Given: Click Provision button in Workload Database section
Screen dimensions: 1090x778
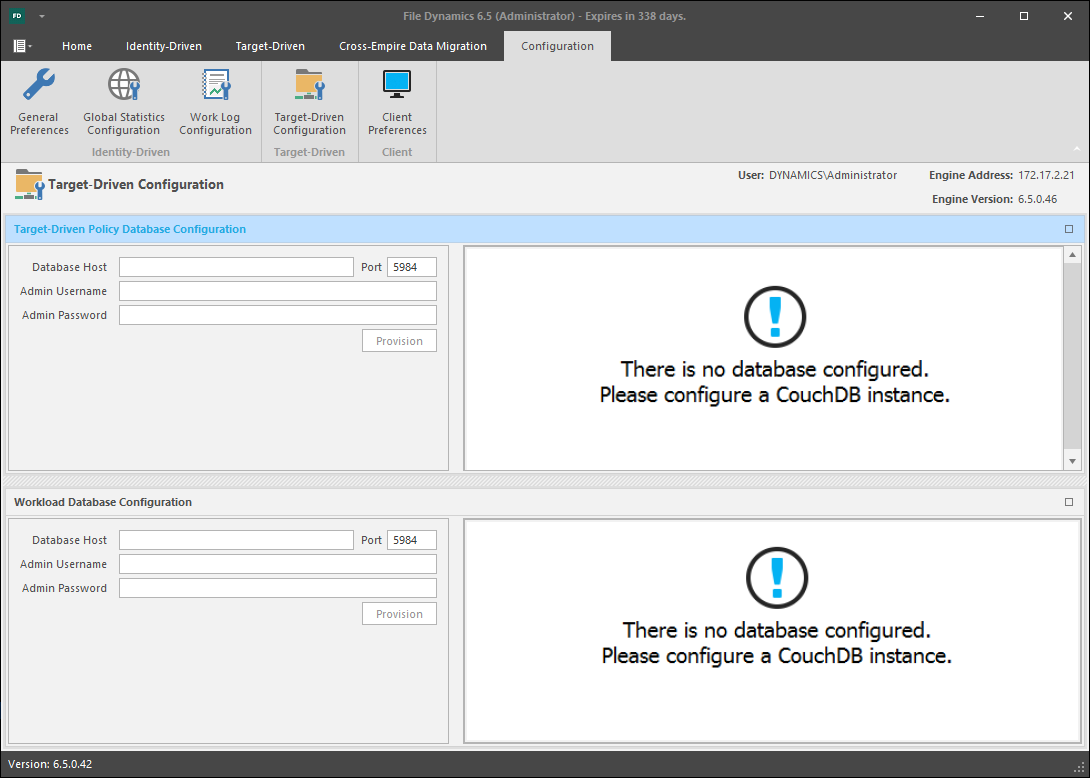Looking at the screenshot, I should tap(399, 614).
